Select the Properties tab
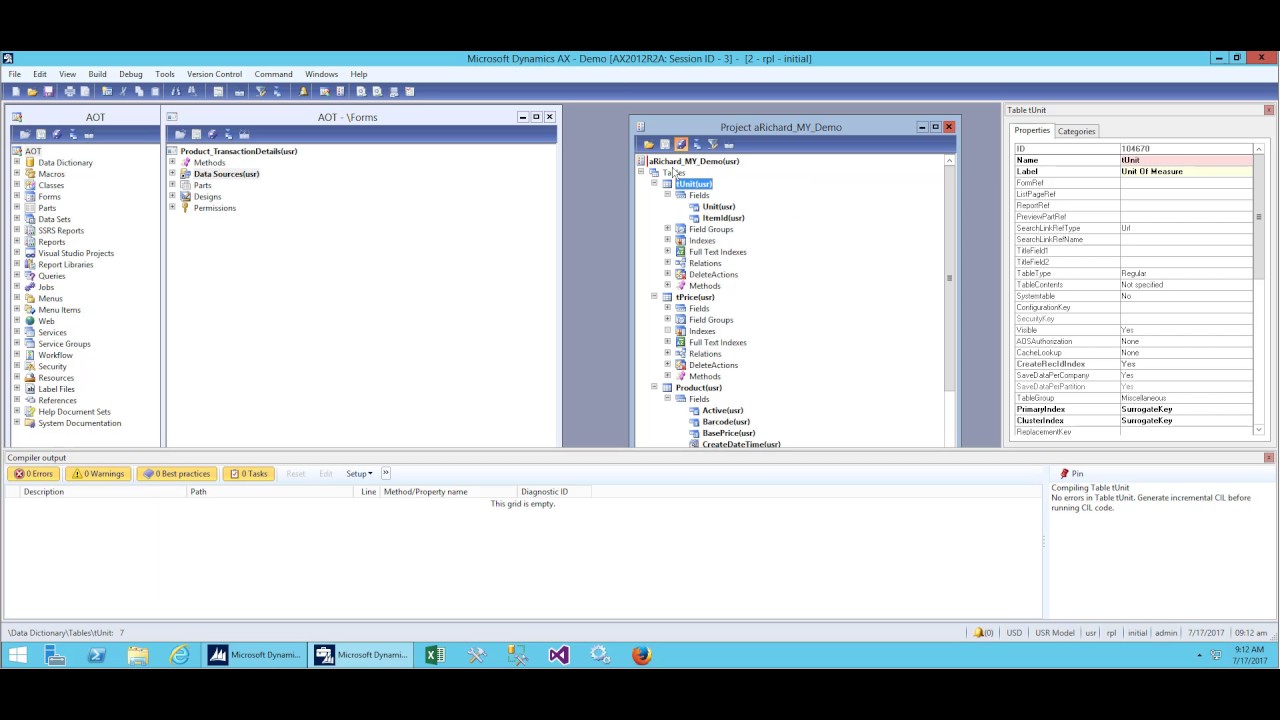 pyautogui.click(x=1032, y=131)
